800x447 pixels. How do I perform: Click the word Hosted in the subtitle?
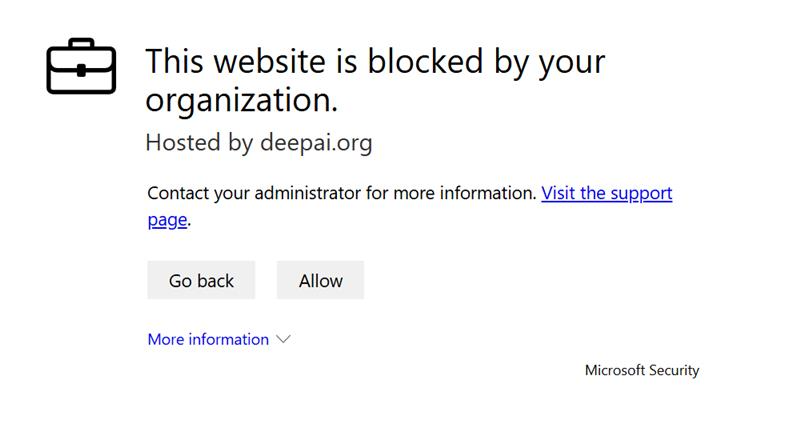pyautogui.click(x=184, y=142)
